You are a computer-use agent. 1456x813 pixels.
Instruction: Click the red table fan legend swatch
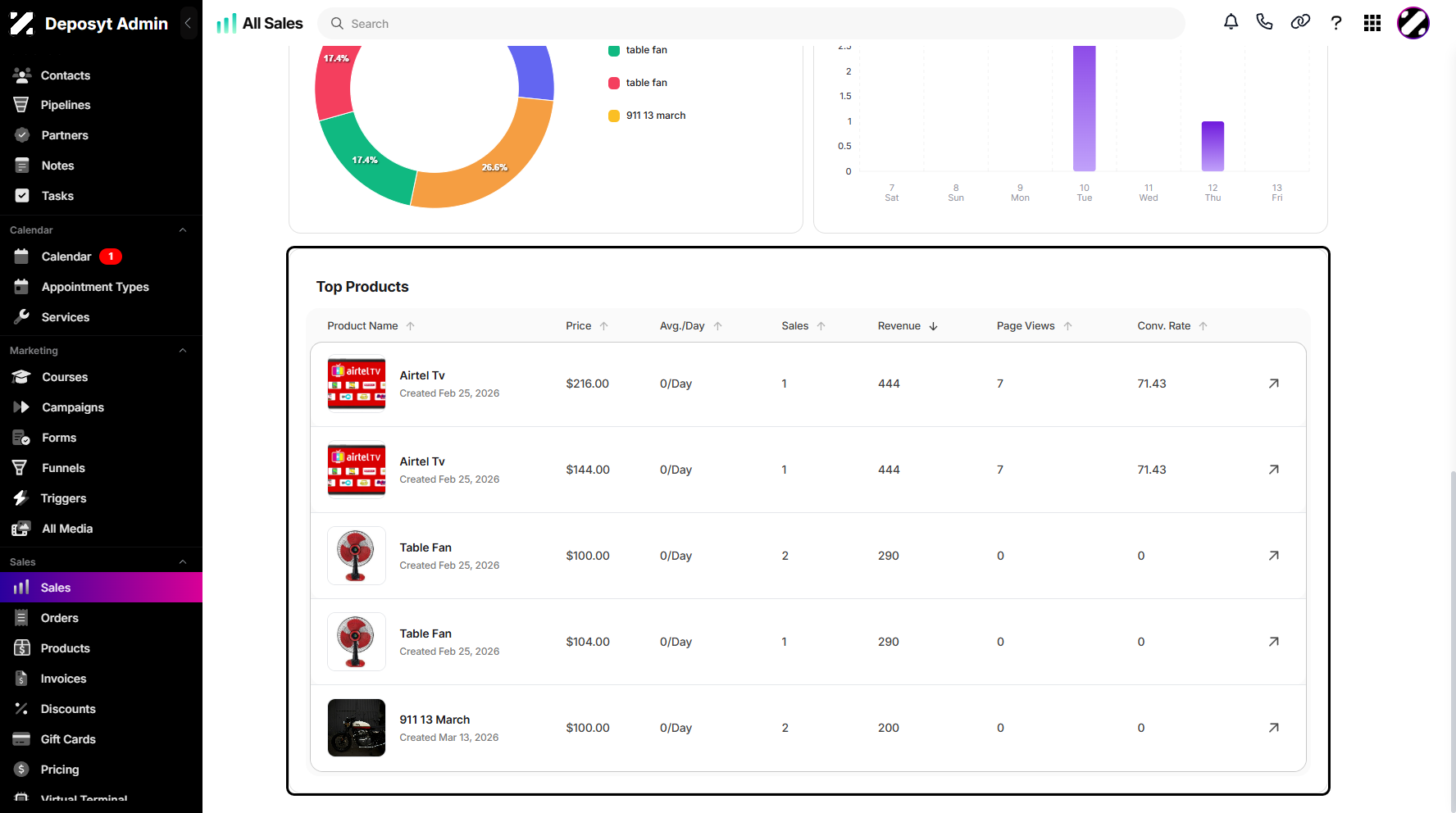[x=614, y=83]
